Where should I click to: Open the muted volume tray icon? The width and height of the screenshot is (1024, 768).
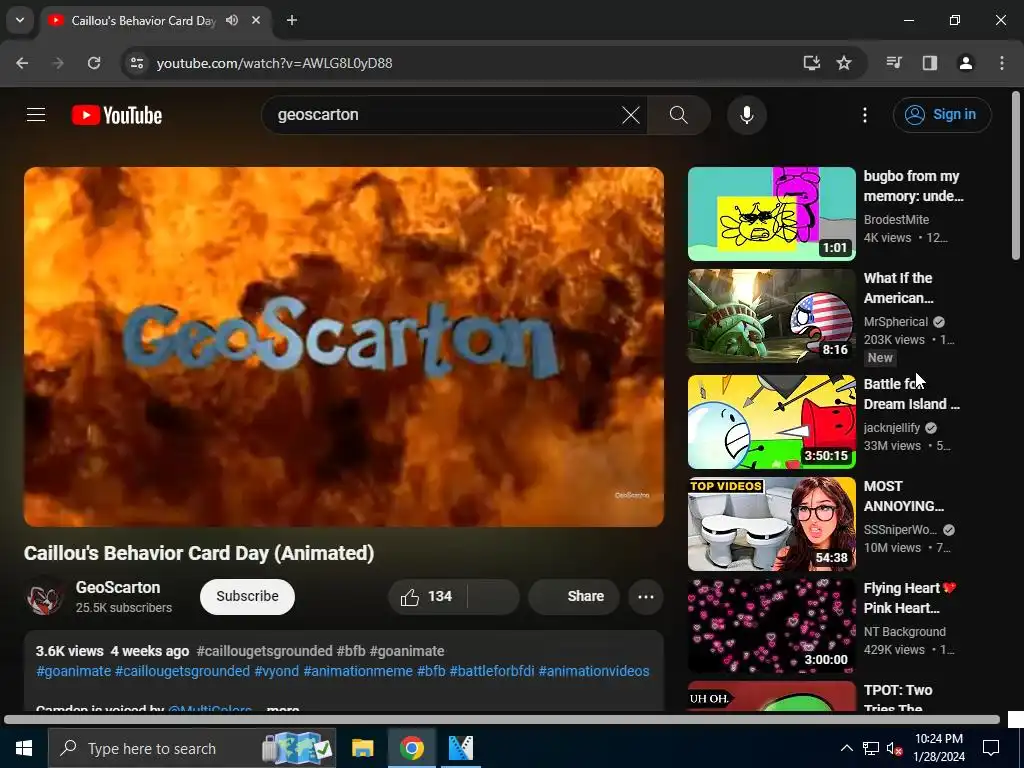coord(894,748)
